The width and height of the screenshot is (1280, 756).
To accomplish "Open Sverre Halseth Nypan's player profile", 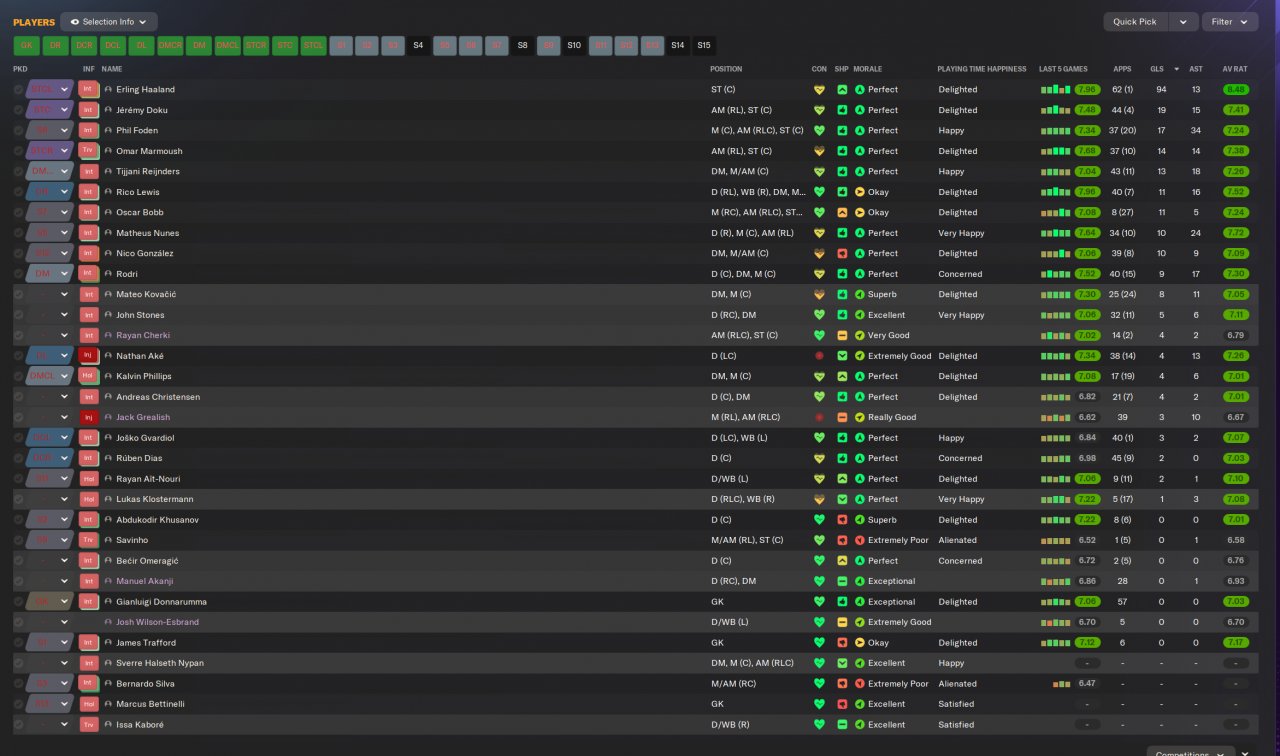I will (160, 663).
